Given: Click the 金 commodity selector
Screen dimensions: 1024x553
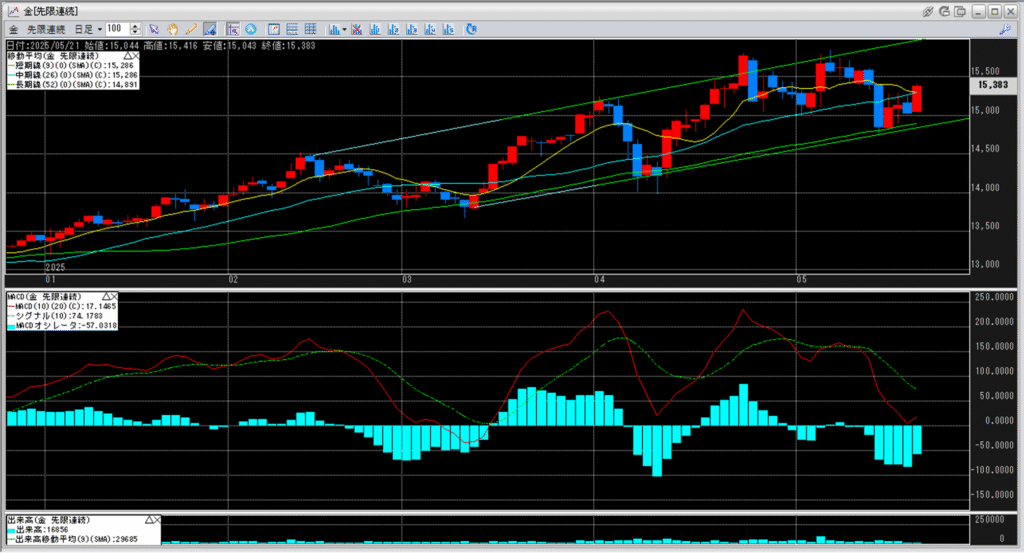Looking at the screenshot, I should pos(13,29).
